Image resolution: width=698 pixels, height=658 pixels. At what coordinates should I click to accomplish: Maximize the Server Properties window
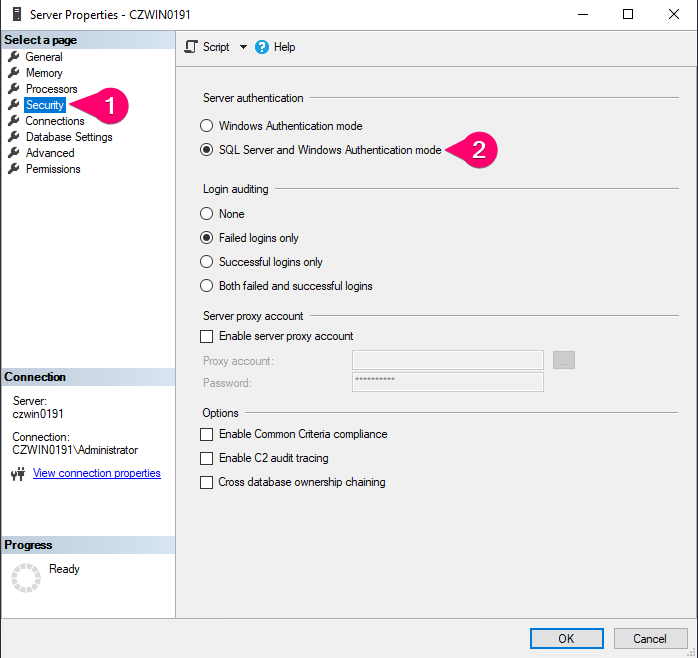pos(628,14)
